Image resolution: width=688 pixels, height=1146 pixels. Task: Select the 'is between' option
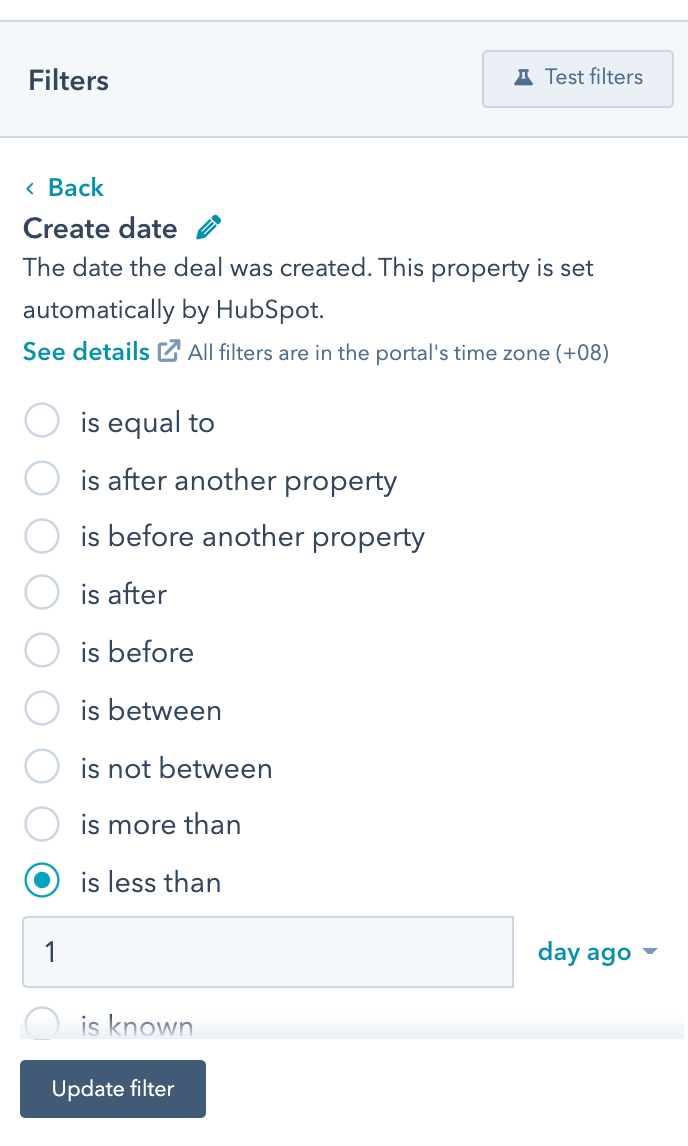pos(42,708)
